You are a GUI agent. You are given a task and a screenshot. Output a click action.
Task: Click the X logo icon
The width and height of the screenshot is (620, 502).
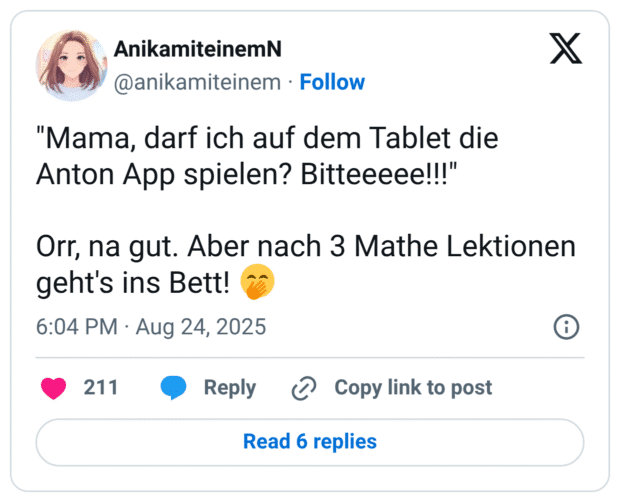coord(566,47)
